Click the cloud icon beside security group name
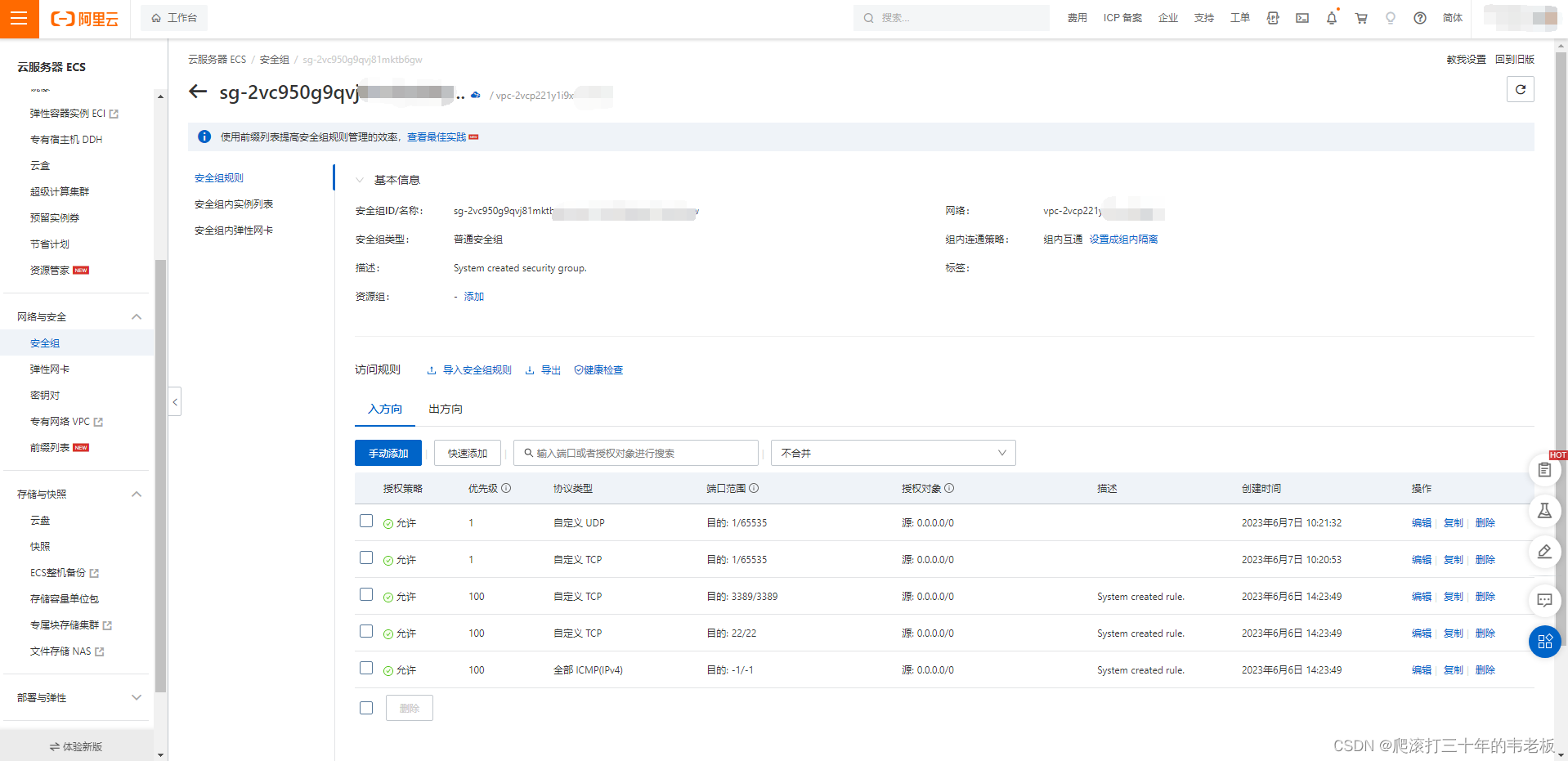Viewport: 1568px width, 761px height. pos(476,96)
